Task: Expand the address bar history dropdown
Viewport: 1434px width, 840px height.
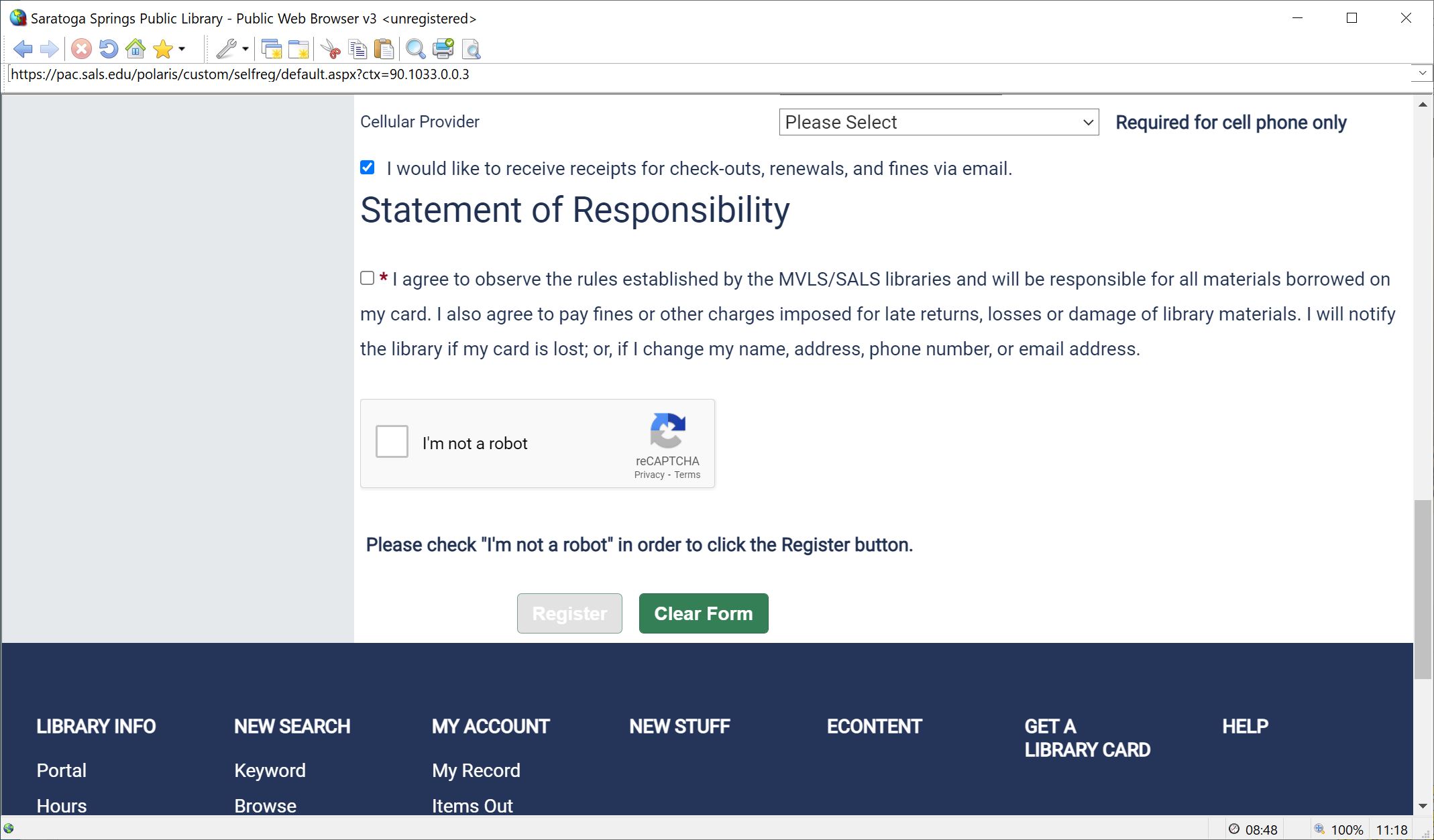Action: tap(1421, 73)
